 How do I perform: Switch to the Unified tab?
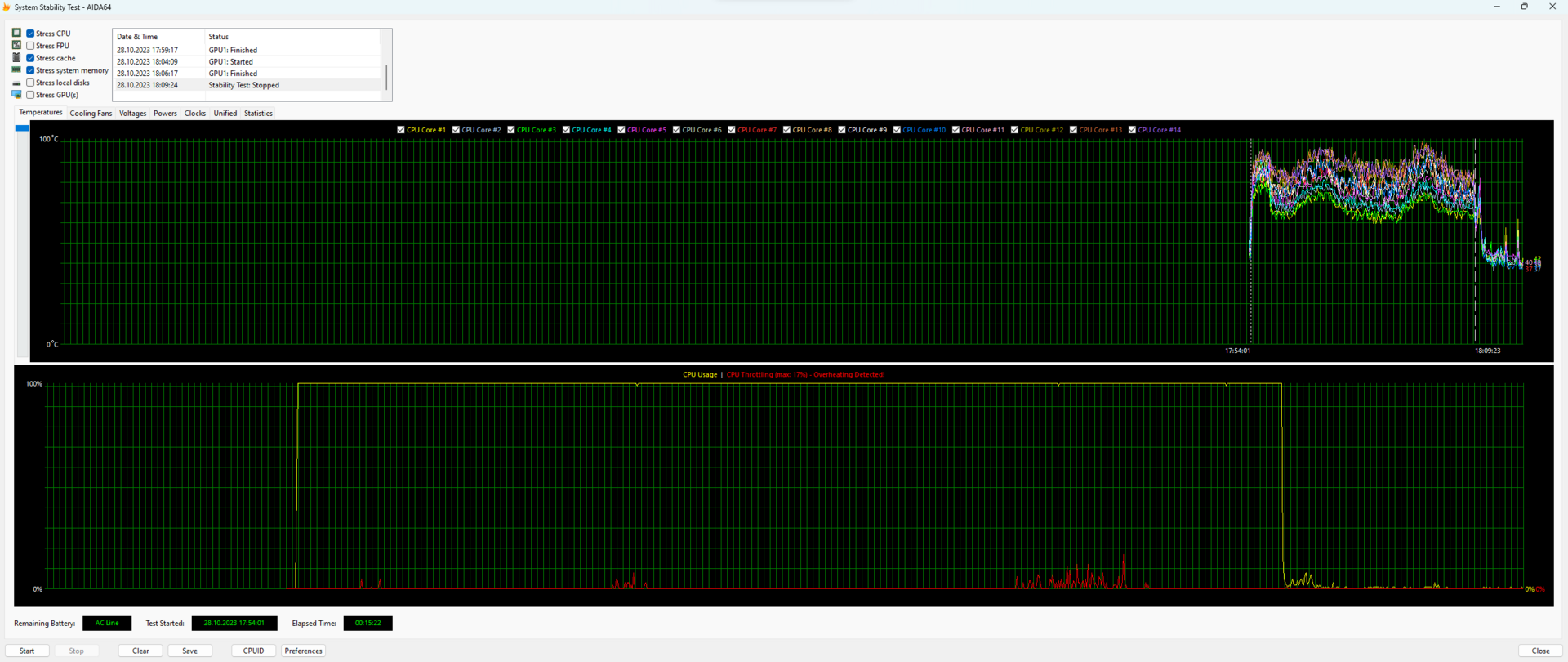point(225,114)
